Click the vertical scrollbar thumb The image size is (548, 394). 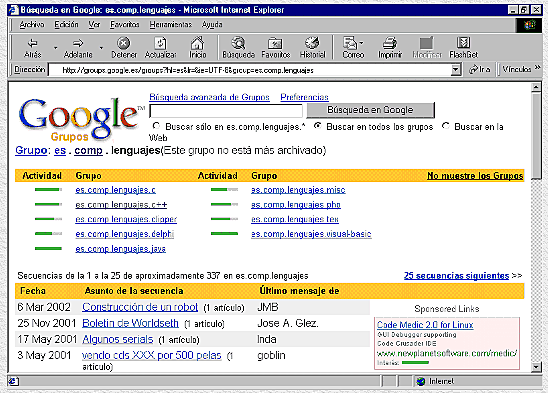coord(536,136)
